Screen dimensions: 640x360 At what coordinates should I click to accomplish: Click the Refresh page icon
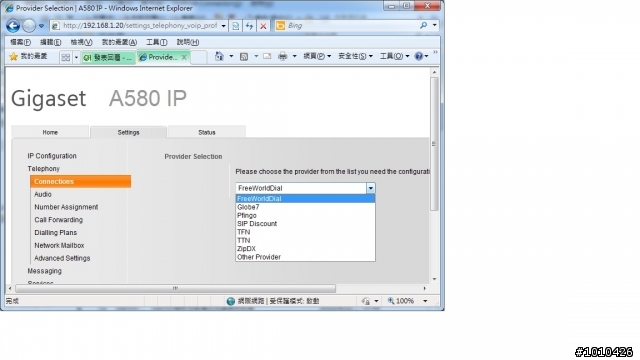(249, 26)
